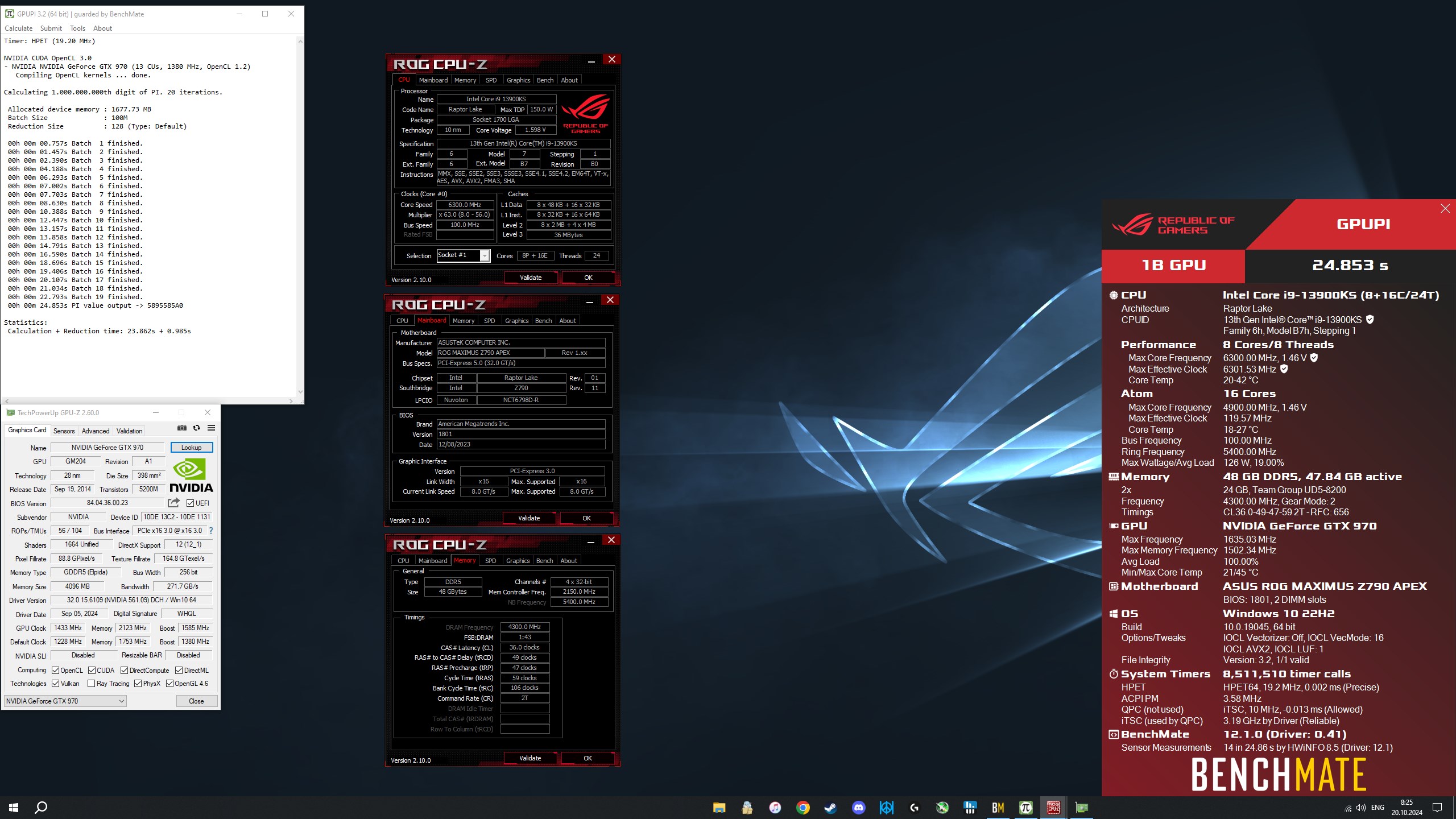Open About tab in bottom CPU-Z window
Viewport: 1456px width, 819px height.
point(569,561)
